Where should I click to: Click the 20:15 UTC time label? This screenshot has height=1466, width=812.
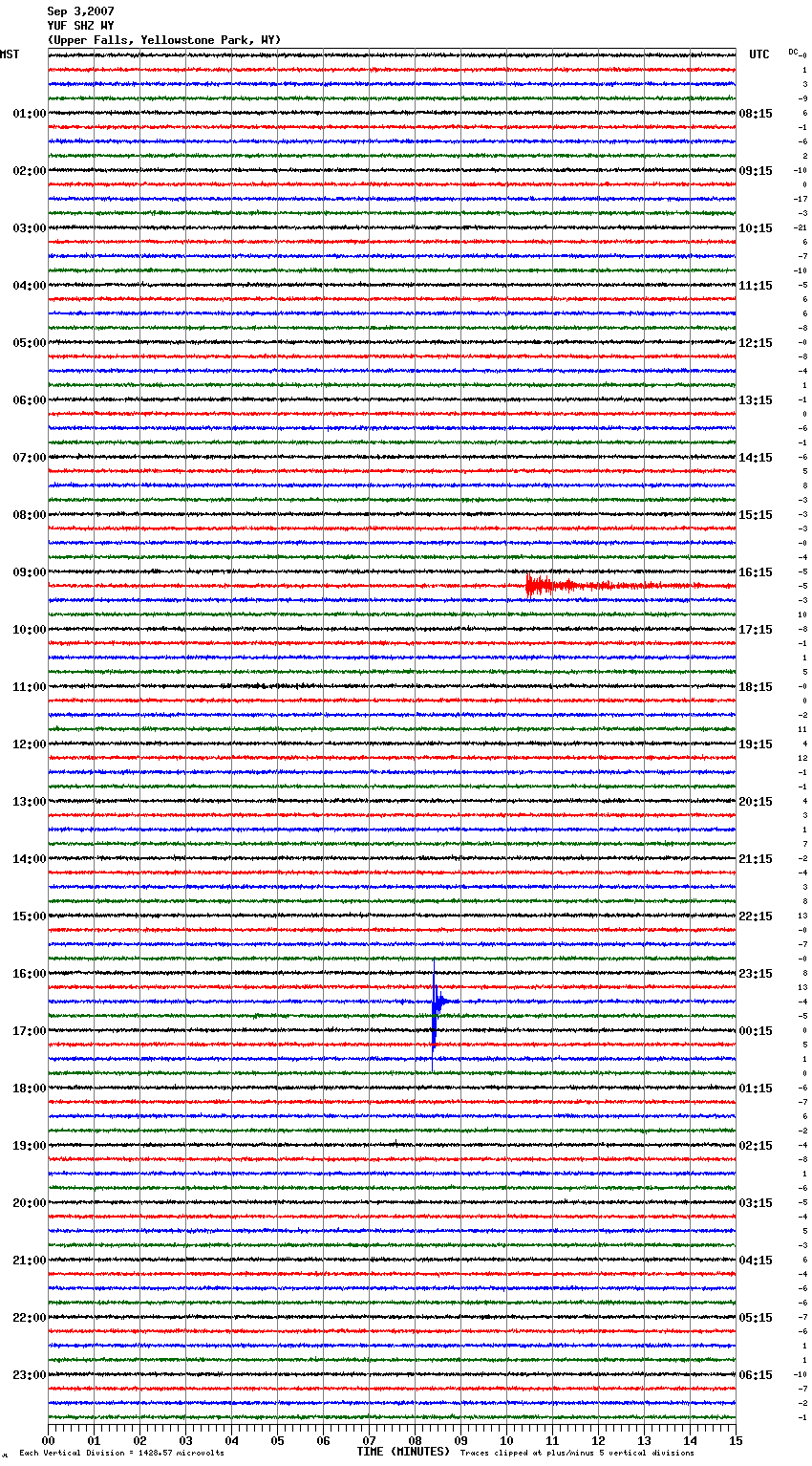click(756, 802)
